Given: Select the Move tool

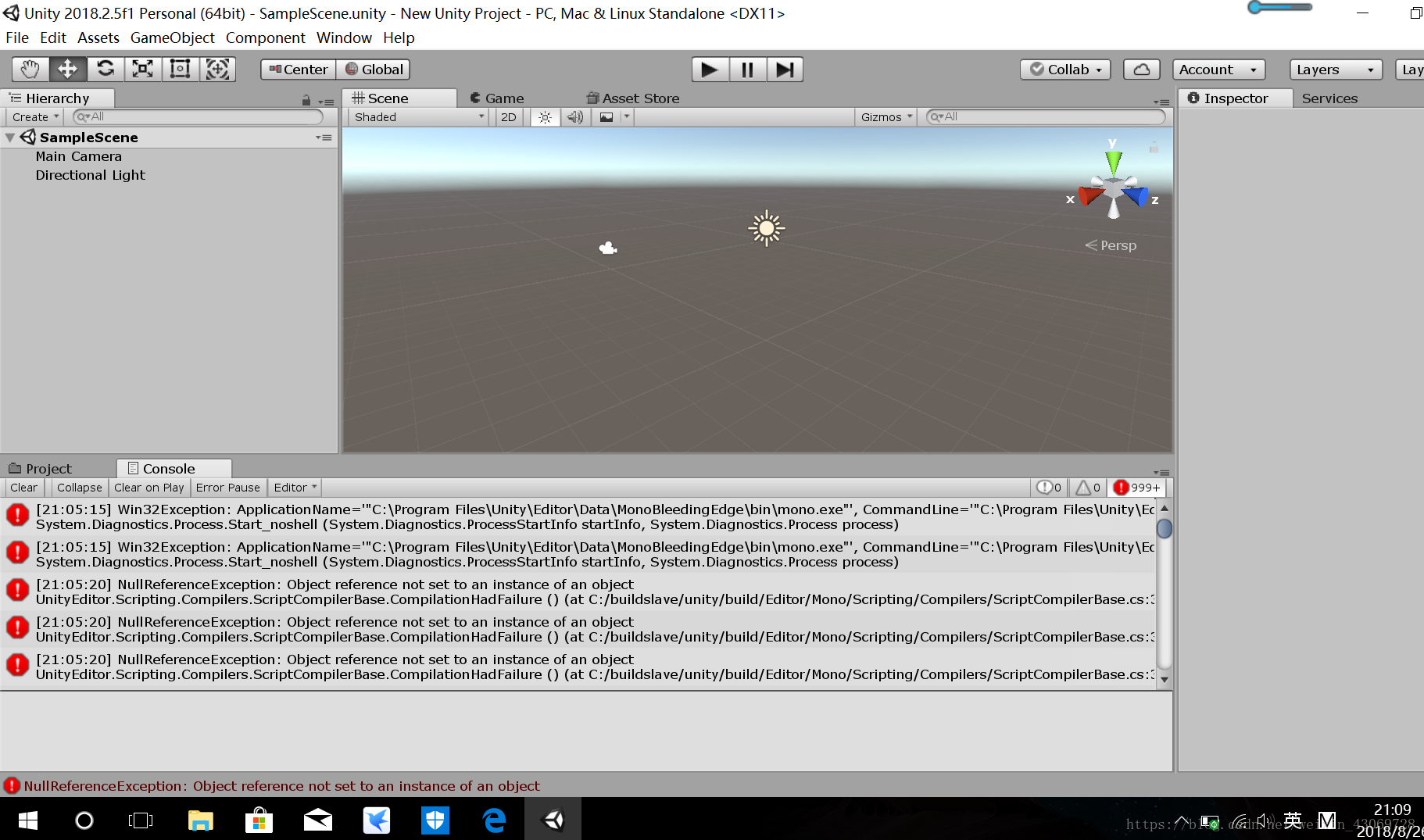Looking at the screenshot, I should point(68,70).
